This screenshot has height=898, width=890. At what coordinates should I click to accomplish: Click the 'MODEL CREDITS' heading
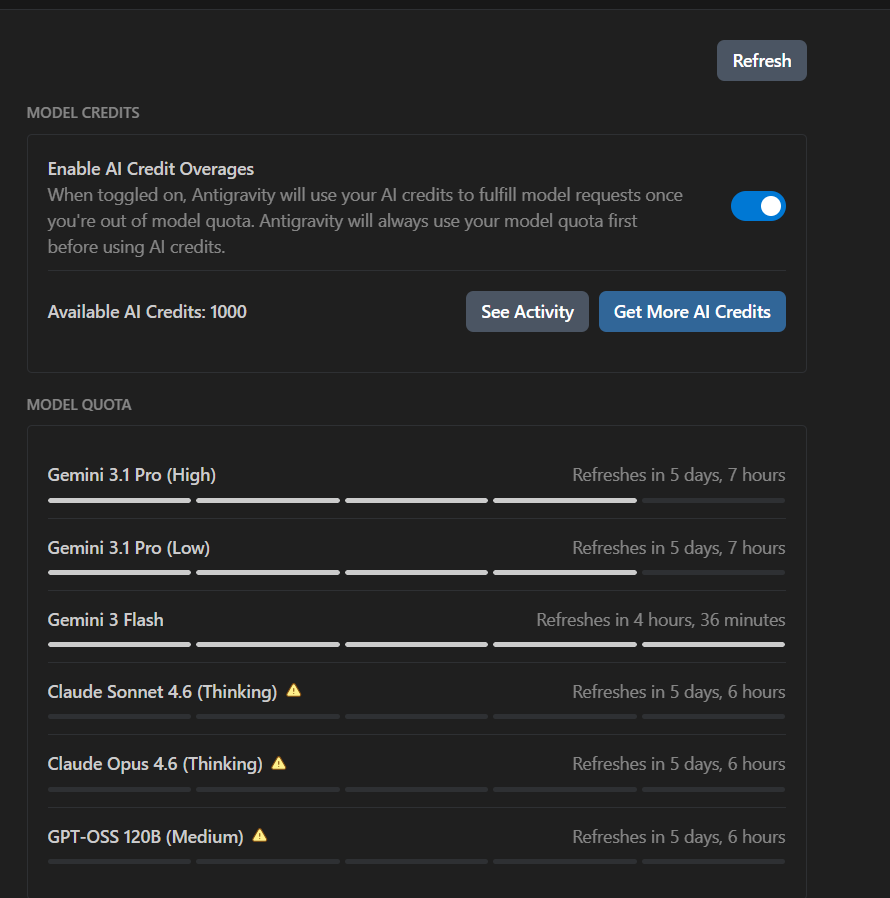[x=83, y=113]
